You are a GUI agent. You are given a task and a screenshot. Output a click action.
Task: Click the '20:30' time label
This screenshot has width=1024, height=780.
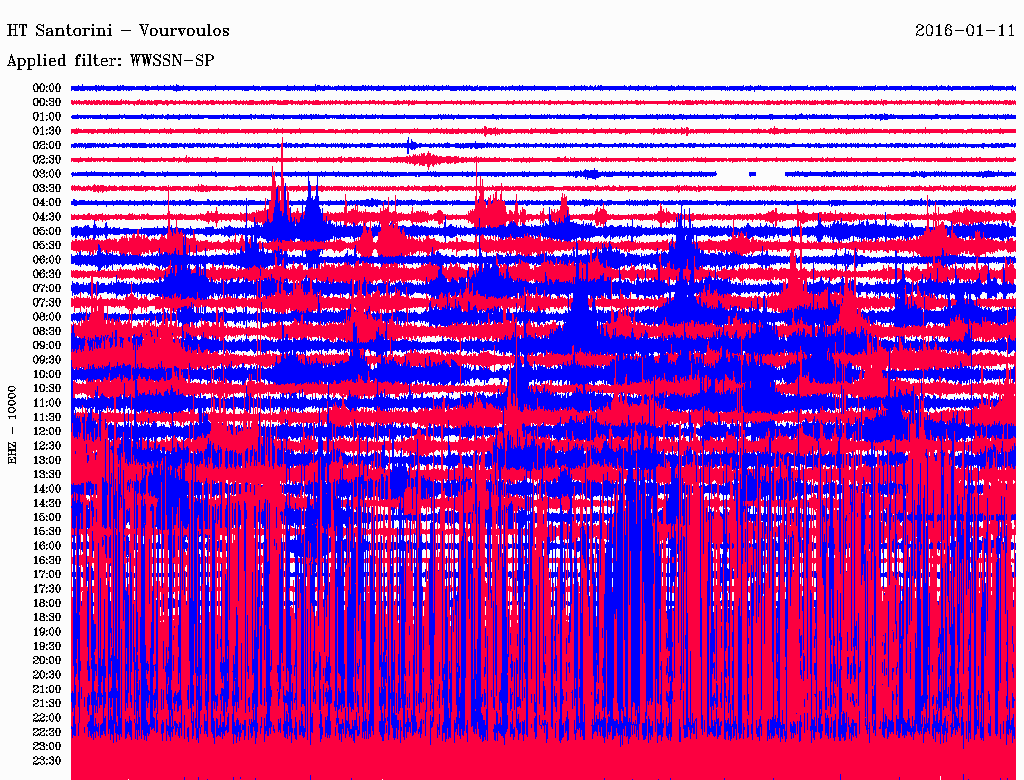pyautogui.click(x=47, y=675)
